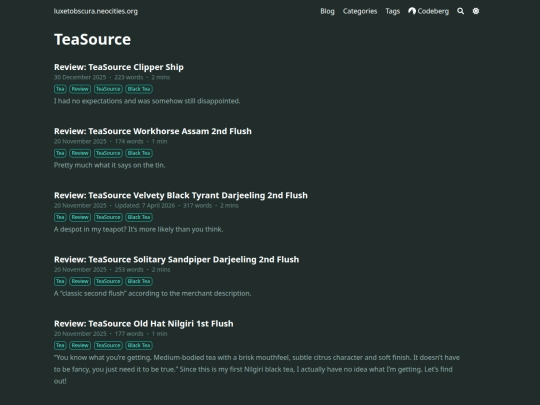Select Tea tag under Velvety Black Tyrant review
Image resolution: width=540 pixels, height=405 pixels.
(x=60, y=217)
